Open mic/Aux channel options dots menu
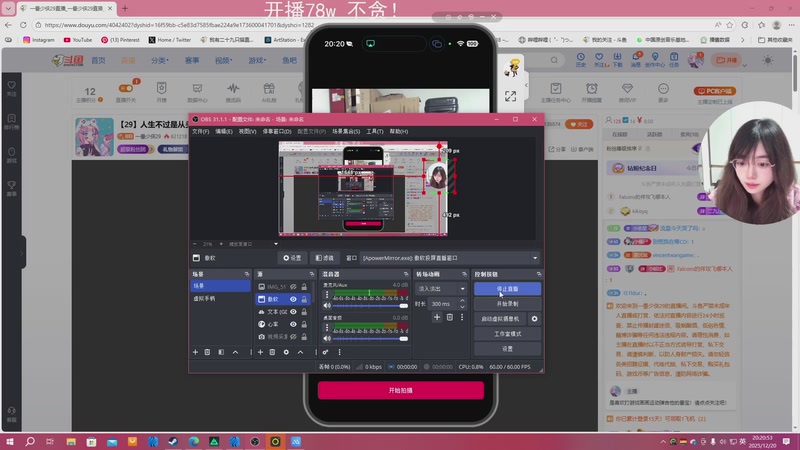800x450 pixels. pos(327,295)
